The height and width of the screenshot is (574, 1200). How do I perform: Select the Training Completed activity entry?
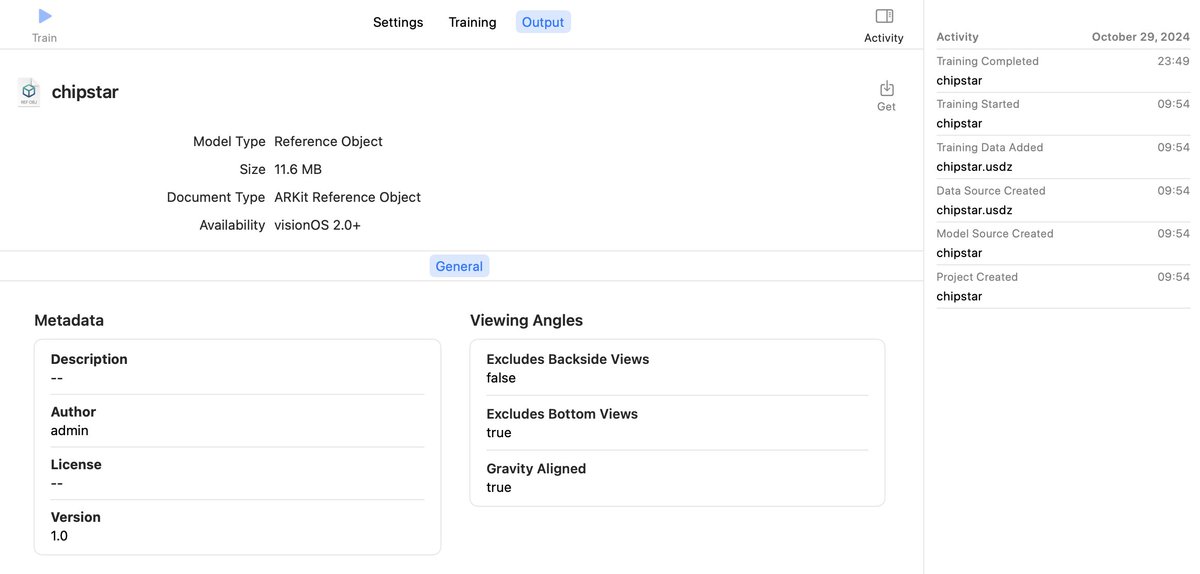(1063, 71)
